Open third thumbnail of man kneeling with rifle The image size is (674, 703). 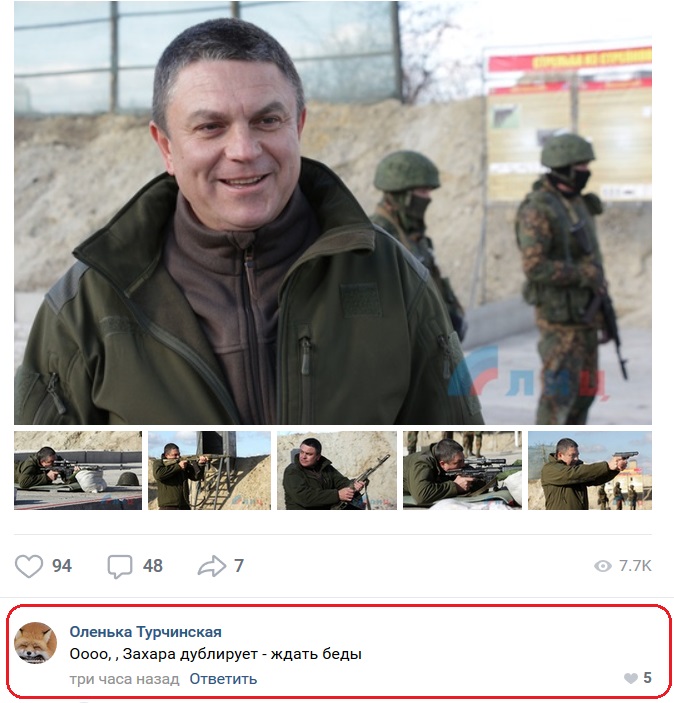[337, 470]
